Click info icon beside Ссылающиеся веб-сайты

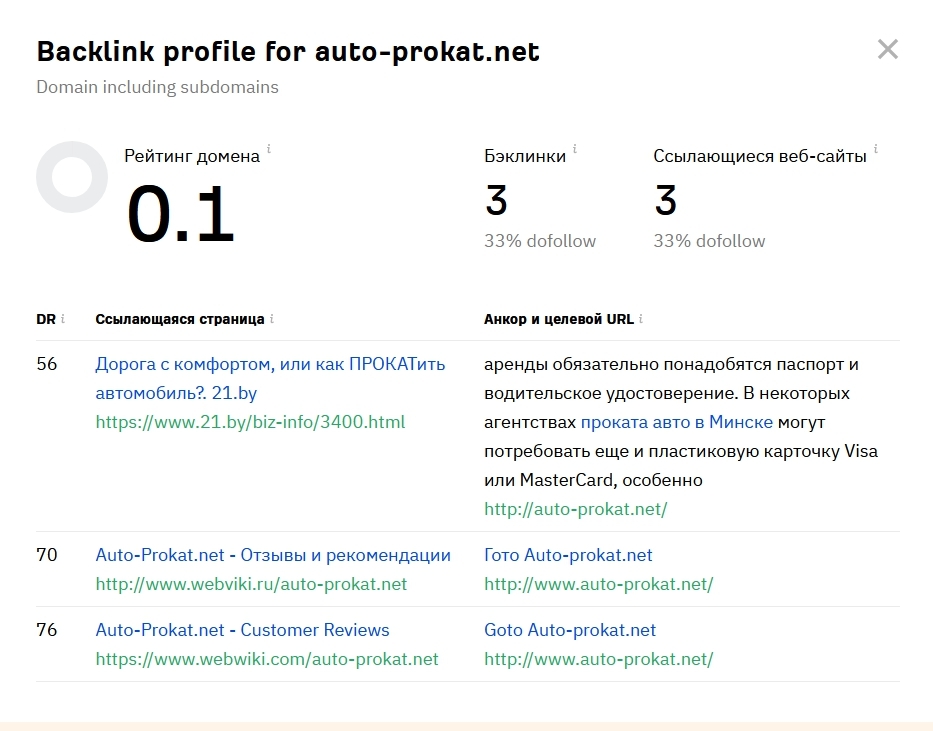click(876, 149)
